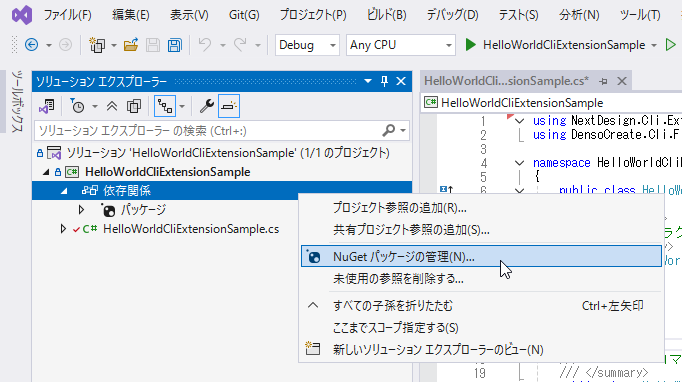Screen dimensions: 682x382
Task: Open the デバッグ(D) menu
Action: [x=452, y=15]
